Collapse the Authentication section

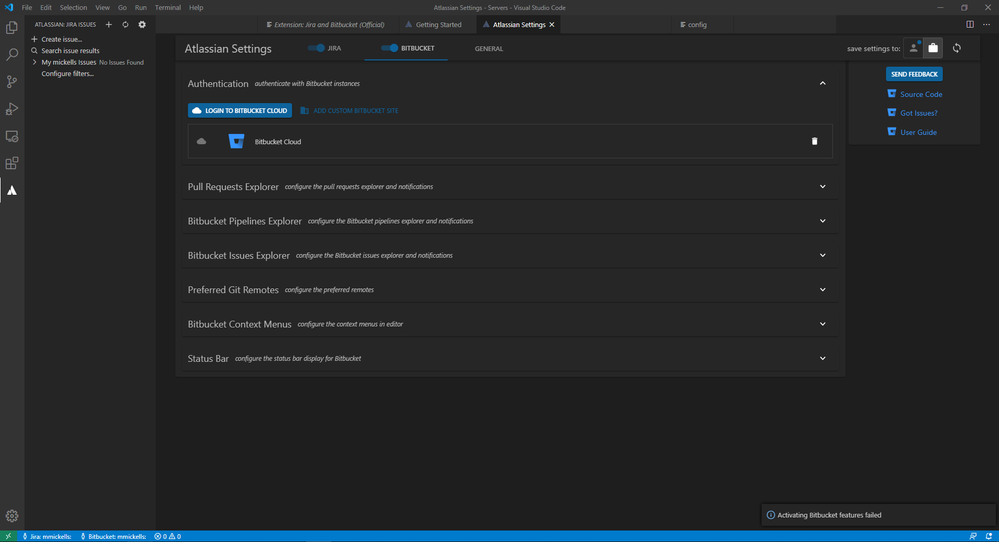(823, 83)
